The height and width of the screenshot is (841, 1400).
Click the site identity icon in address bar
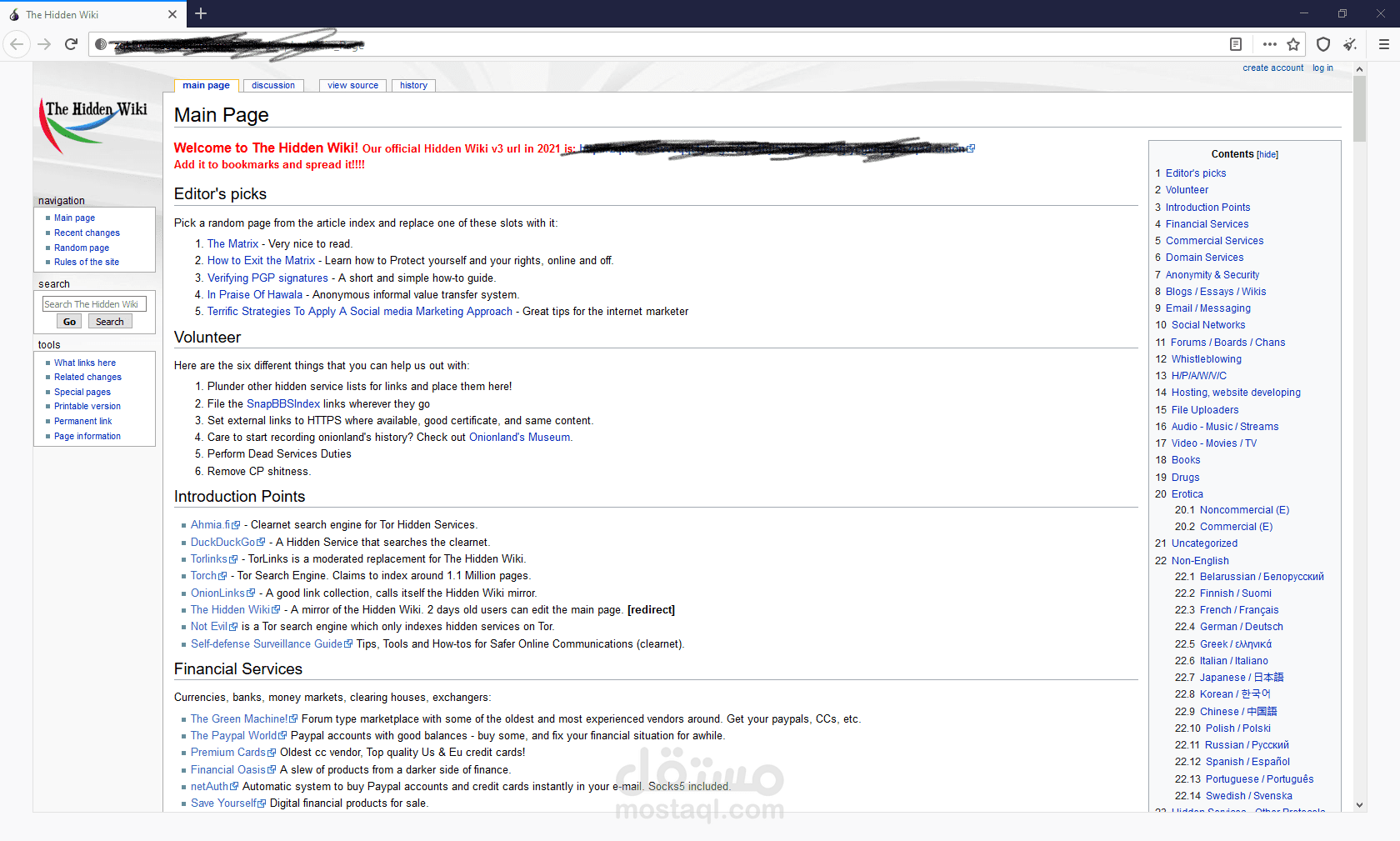(x=101, y=44)
